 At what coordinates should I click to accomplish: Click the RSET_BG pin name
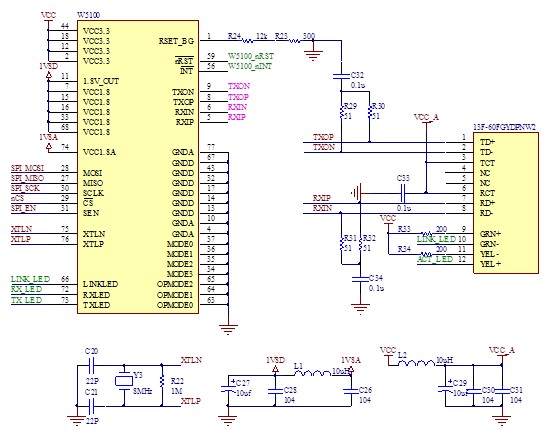coord(176,41)
